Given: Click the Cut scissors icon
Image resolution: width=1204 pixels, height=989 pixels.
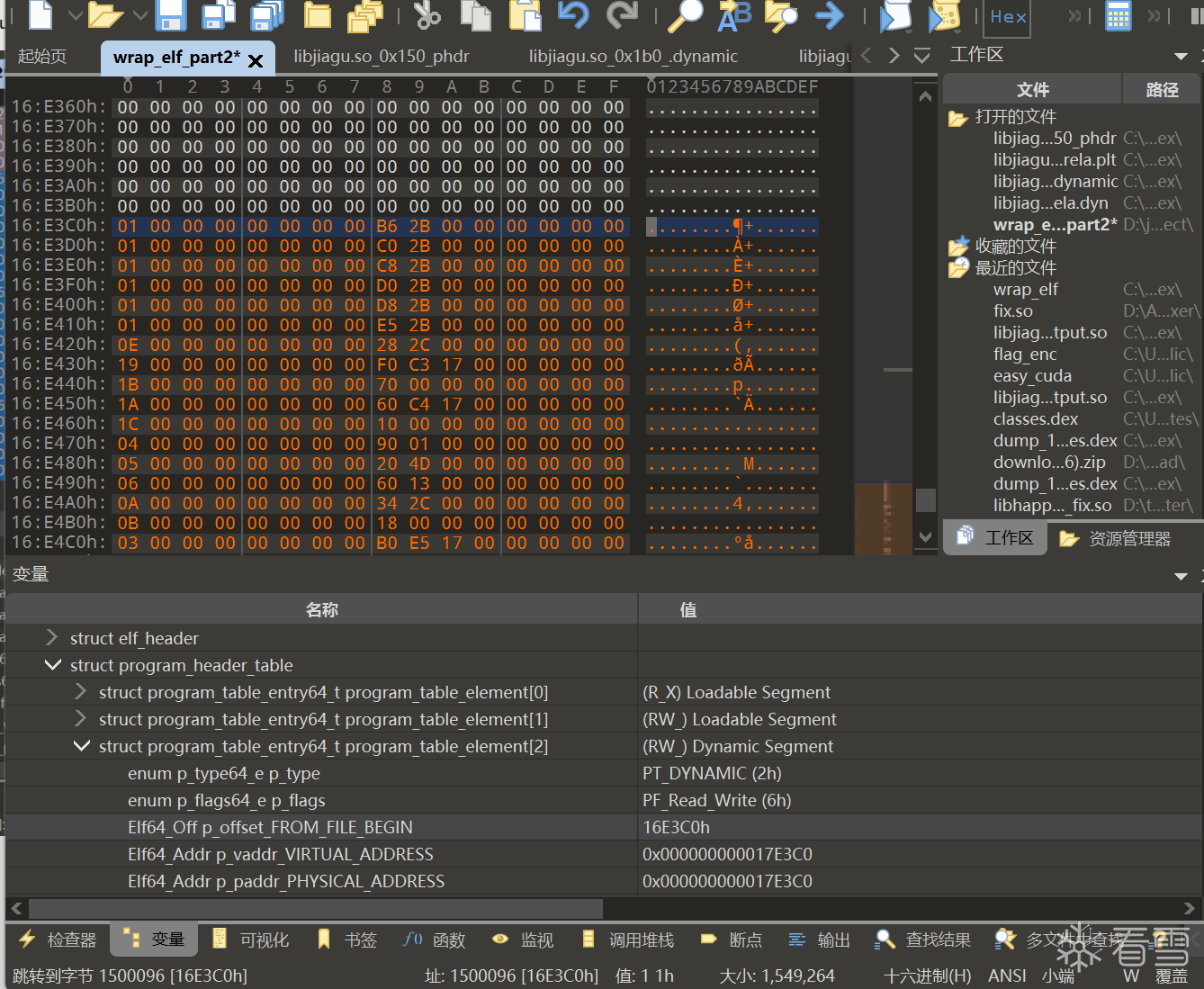Looking at the screenshot, I should tap(427, 15).
